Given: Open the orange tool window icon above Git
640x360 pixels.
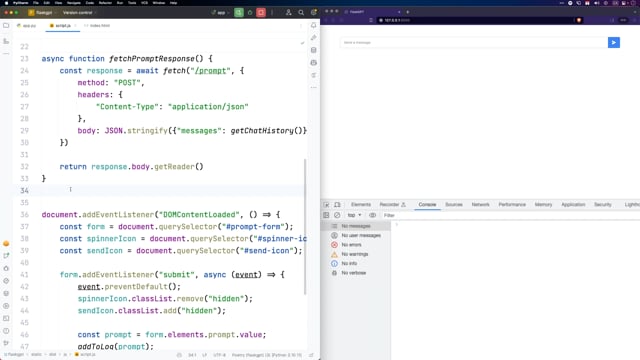Looking at the screenshot, I should pos(6,244).
